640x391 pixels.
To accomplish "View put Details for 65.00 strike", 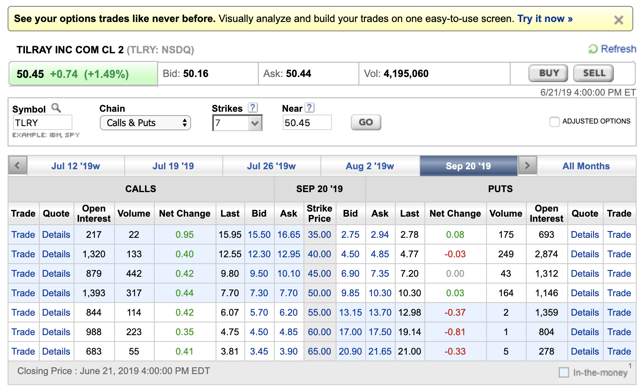I will [585, 351].
